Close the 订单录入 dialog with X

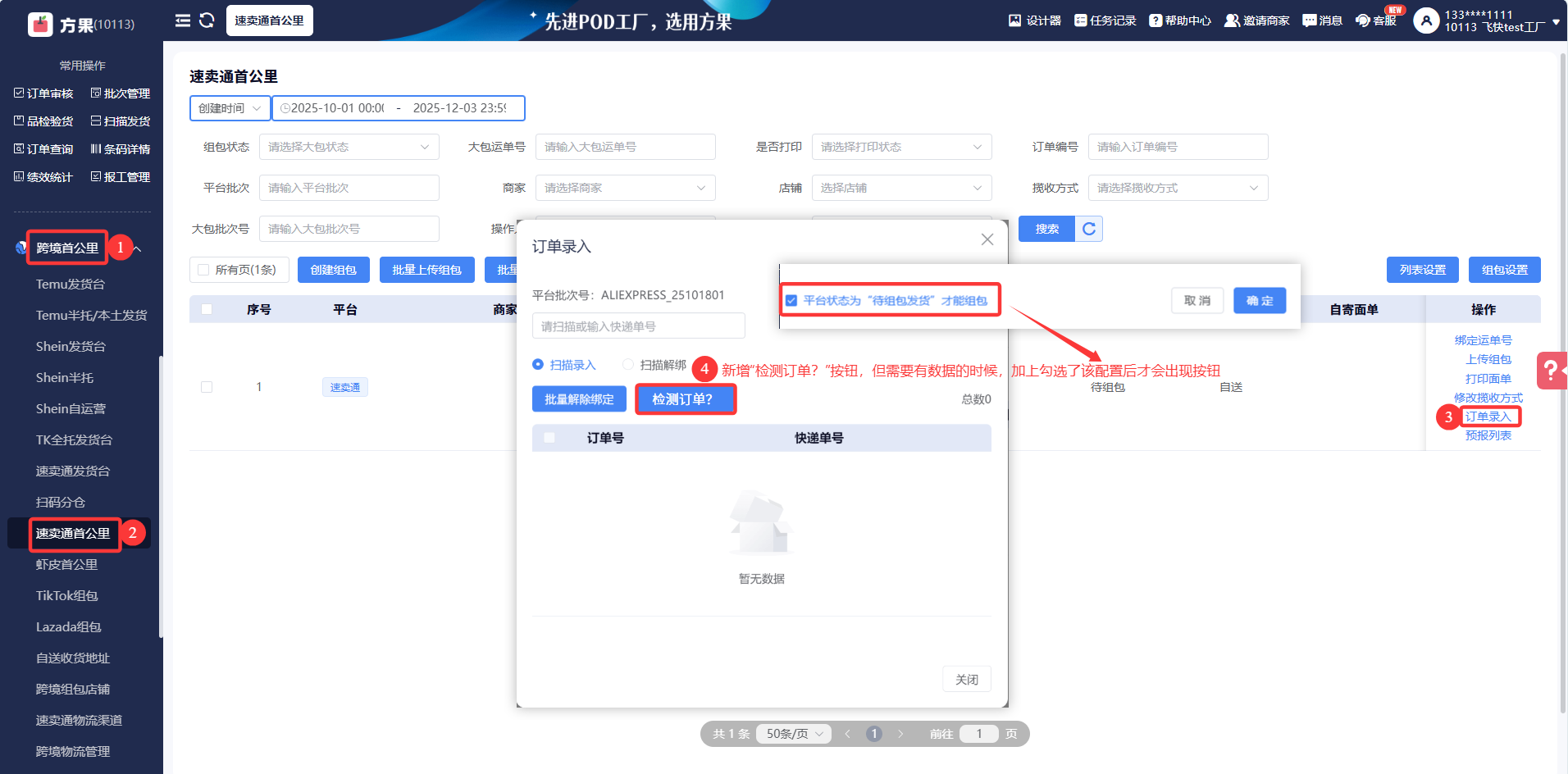pyautogui.click(x=987, y=239)
